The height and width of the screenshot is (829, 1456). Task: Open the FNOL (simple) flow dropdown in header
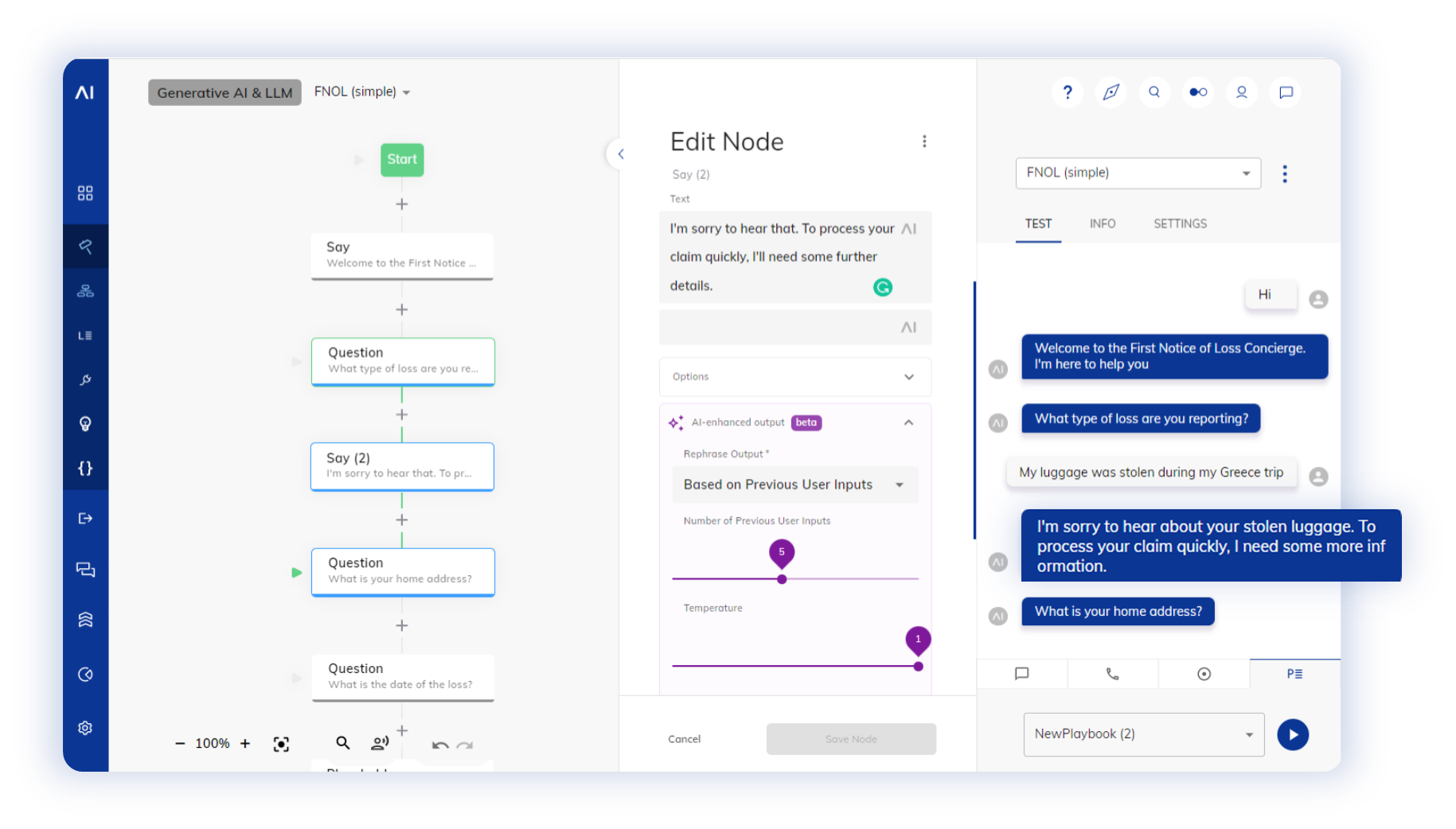click(362, 92)
